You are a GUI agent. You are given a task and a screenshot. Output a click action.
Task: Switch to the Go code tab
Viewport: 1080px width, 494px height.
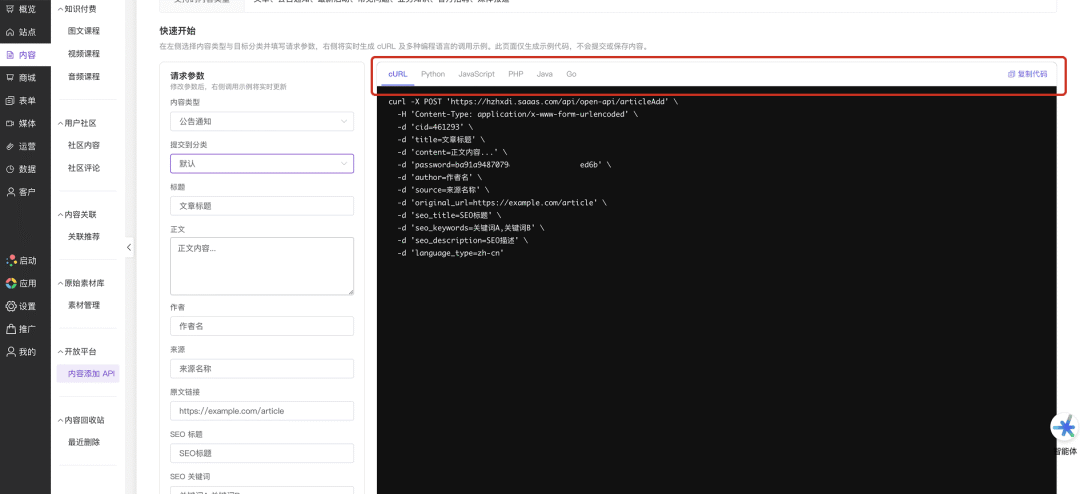(x=572, y=74)
